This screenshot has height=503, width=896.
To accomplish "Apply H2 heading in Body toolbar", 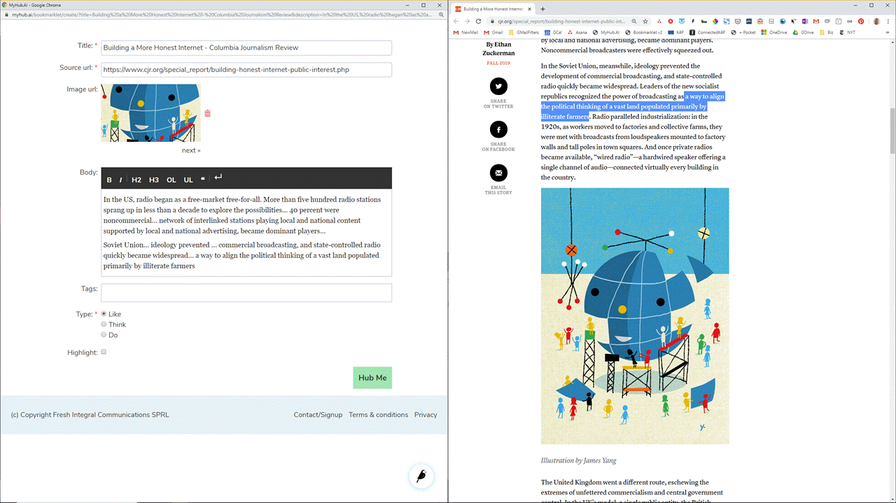I will [x=136, y=179].
